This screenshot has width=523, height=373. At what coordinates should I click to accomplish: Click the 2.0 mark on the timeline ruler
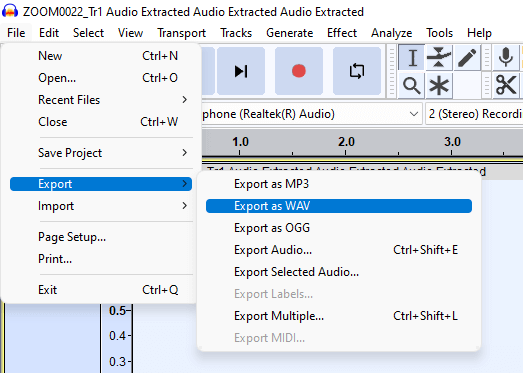tap(346, 142)
